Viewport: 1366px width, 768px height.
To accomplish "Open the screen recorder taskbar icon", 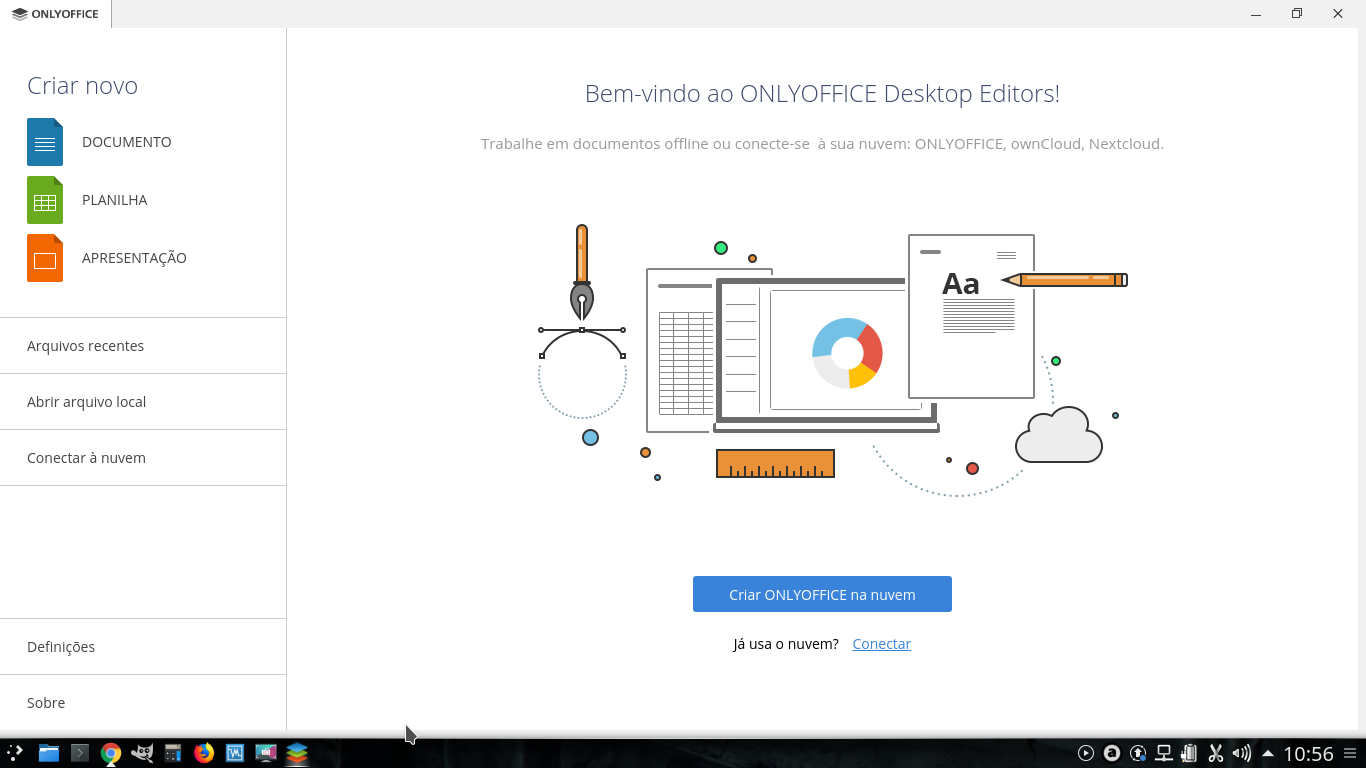I will tap(266, 753).
